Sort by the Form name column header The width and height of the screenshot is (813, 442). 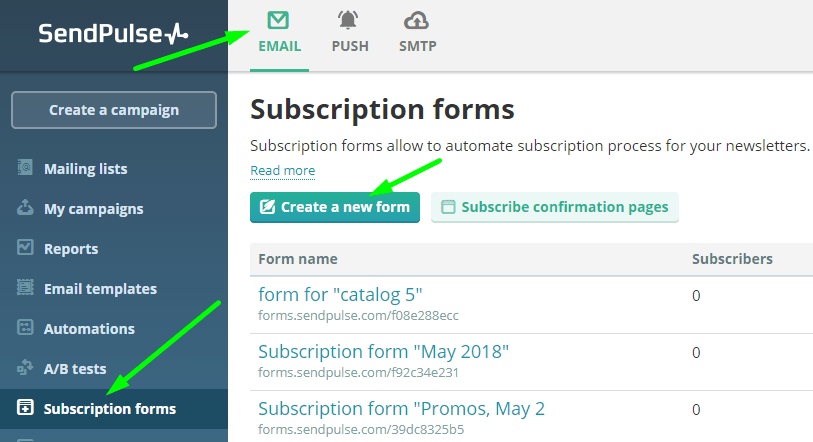pyautogui.click(x=297, y=259)
